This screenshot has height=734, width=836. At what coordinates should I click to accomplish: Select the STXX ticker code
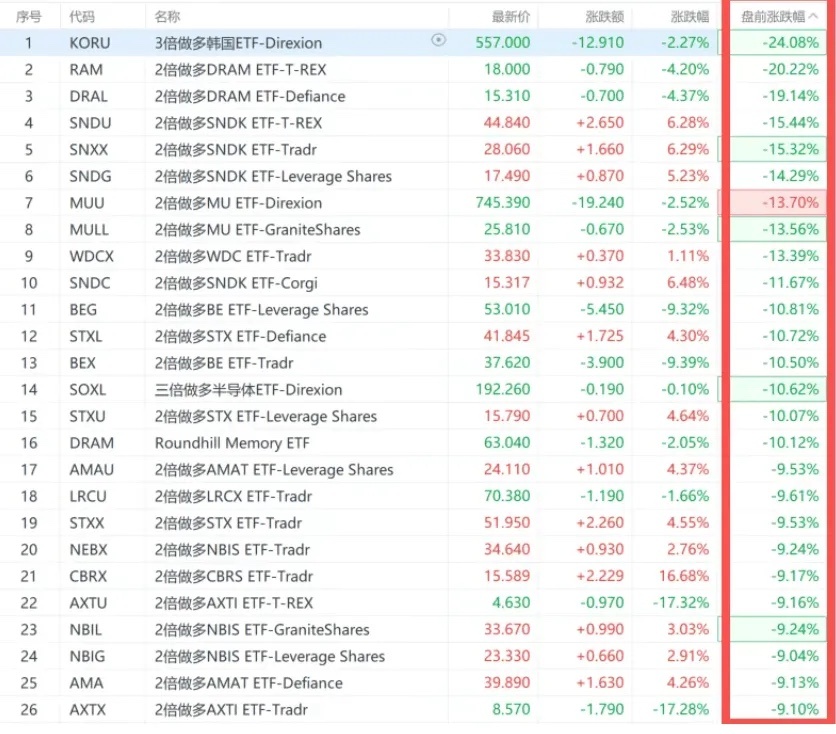coord(86,522)
